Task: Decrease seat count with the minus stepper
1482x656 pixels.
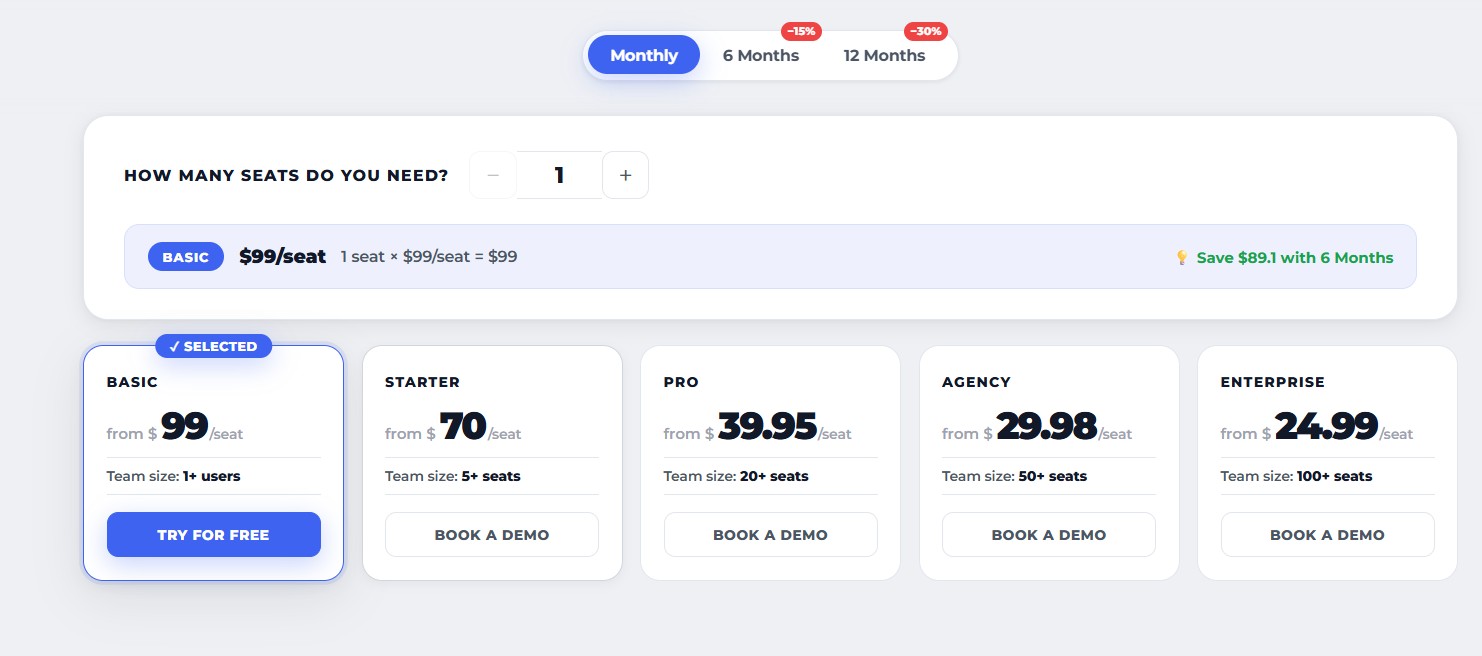Action: pyautogui.click(x=492, y=174)
